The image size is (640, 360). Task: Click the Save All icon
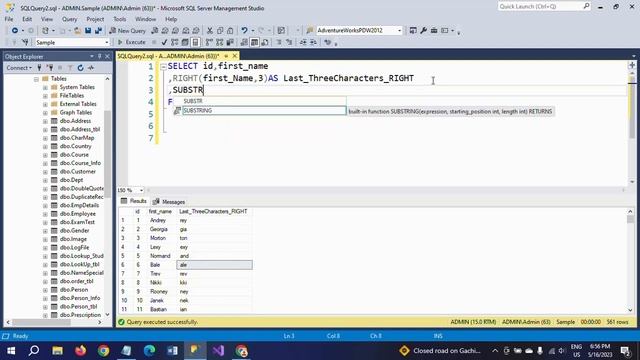pyautogui.click(x=98, y=31)
